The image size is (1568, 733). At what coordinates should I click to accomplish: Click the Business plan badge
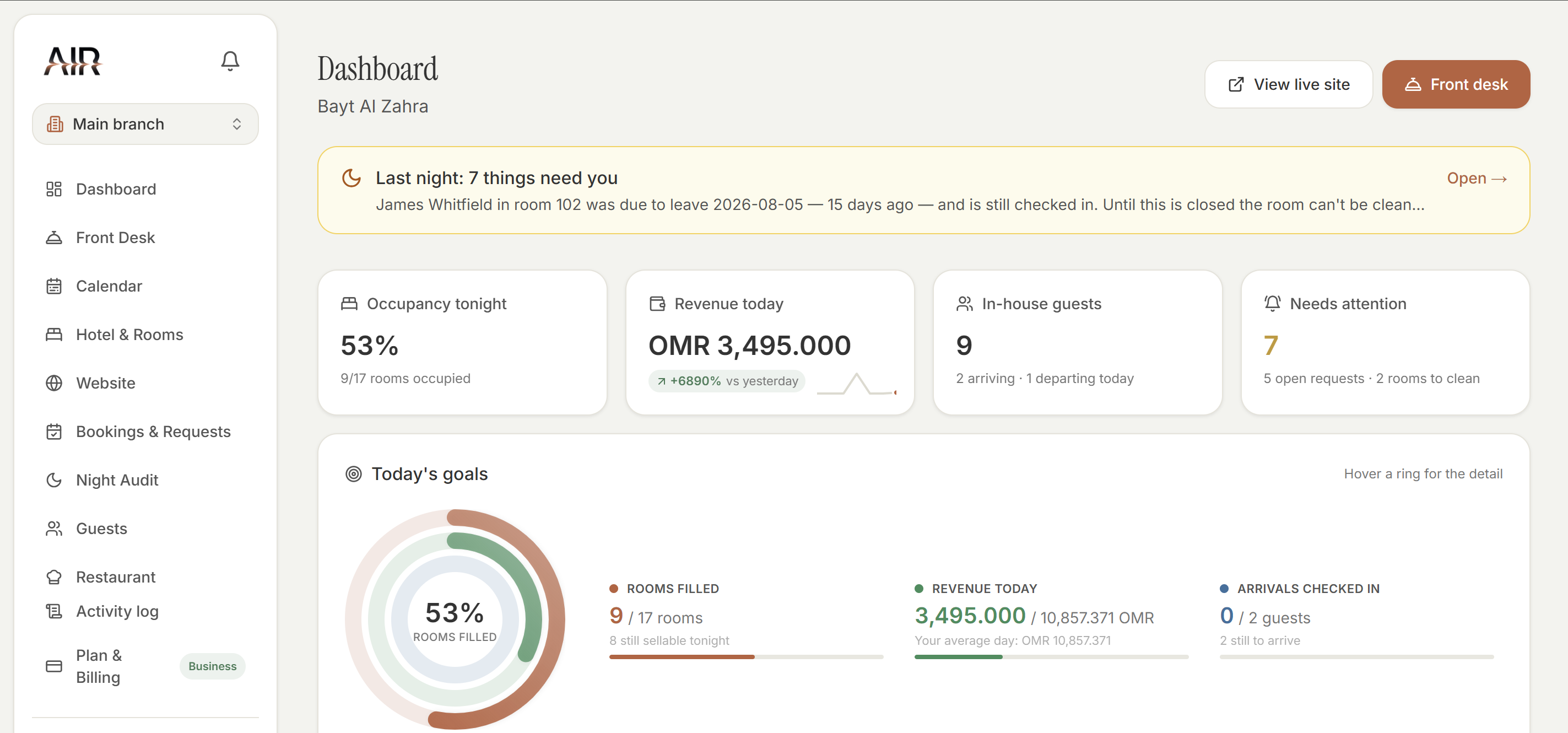pos(213,667)
